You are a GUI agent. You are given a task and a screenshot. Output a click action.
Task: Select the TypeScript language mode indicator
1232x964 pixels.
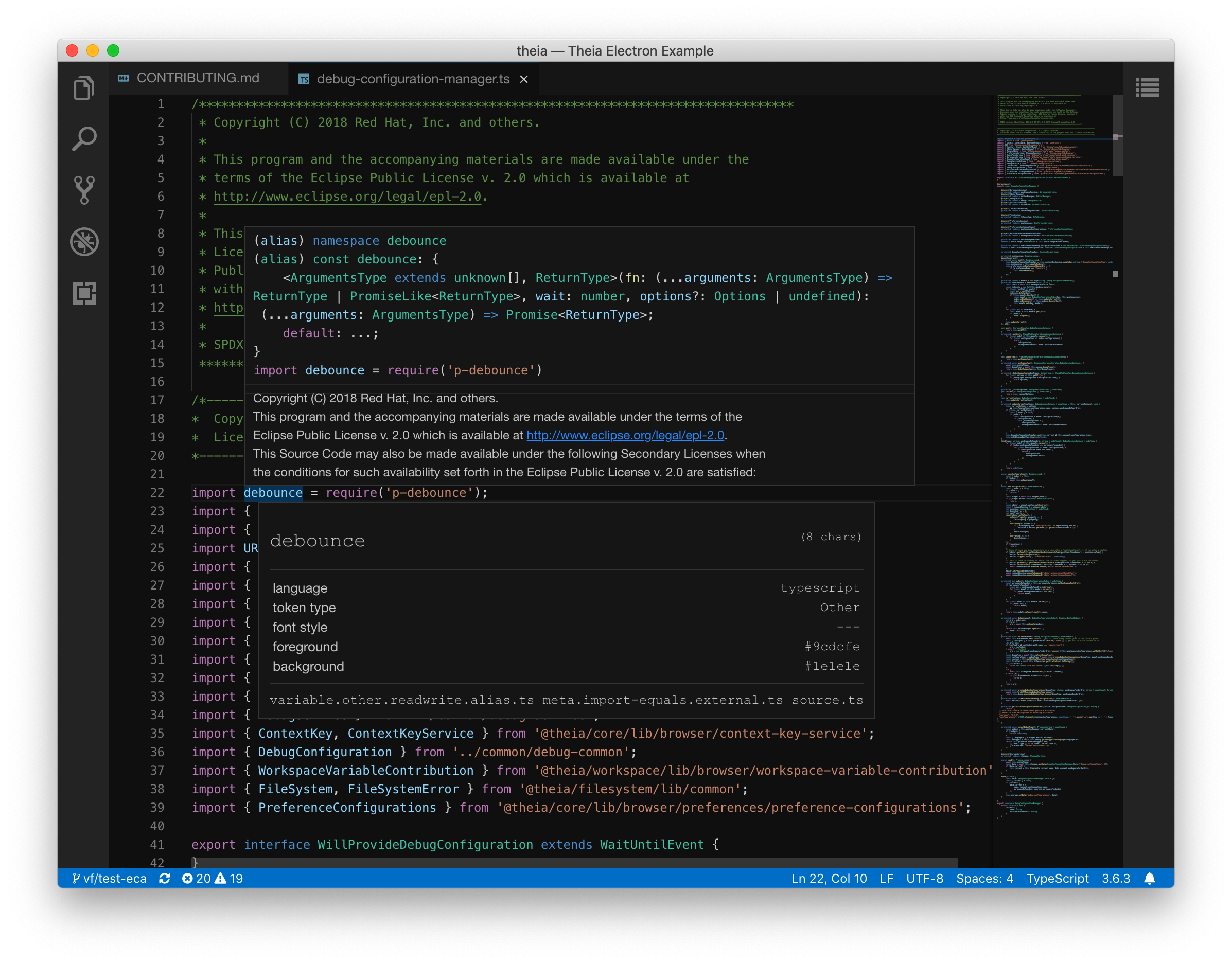(x=1058, y=879)
